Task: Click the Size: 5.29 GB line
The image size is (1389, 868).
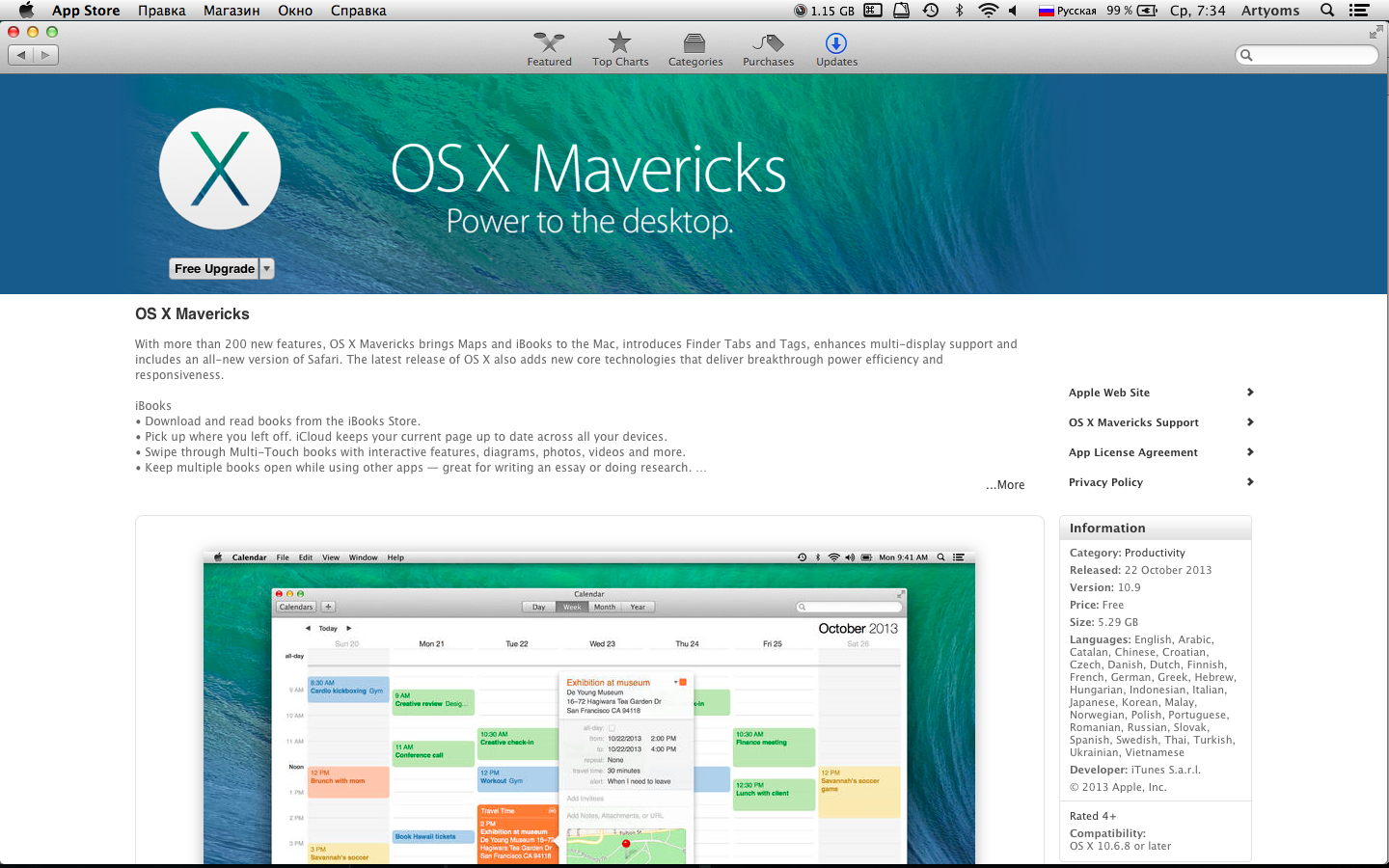Action: [x=1103, y=622]
